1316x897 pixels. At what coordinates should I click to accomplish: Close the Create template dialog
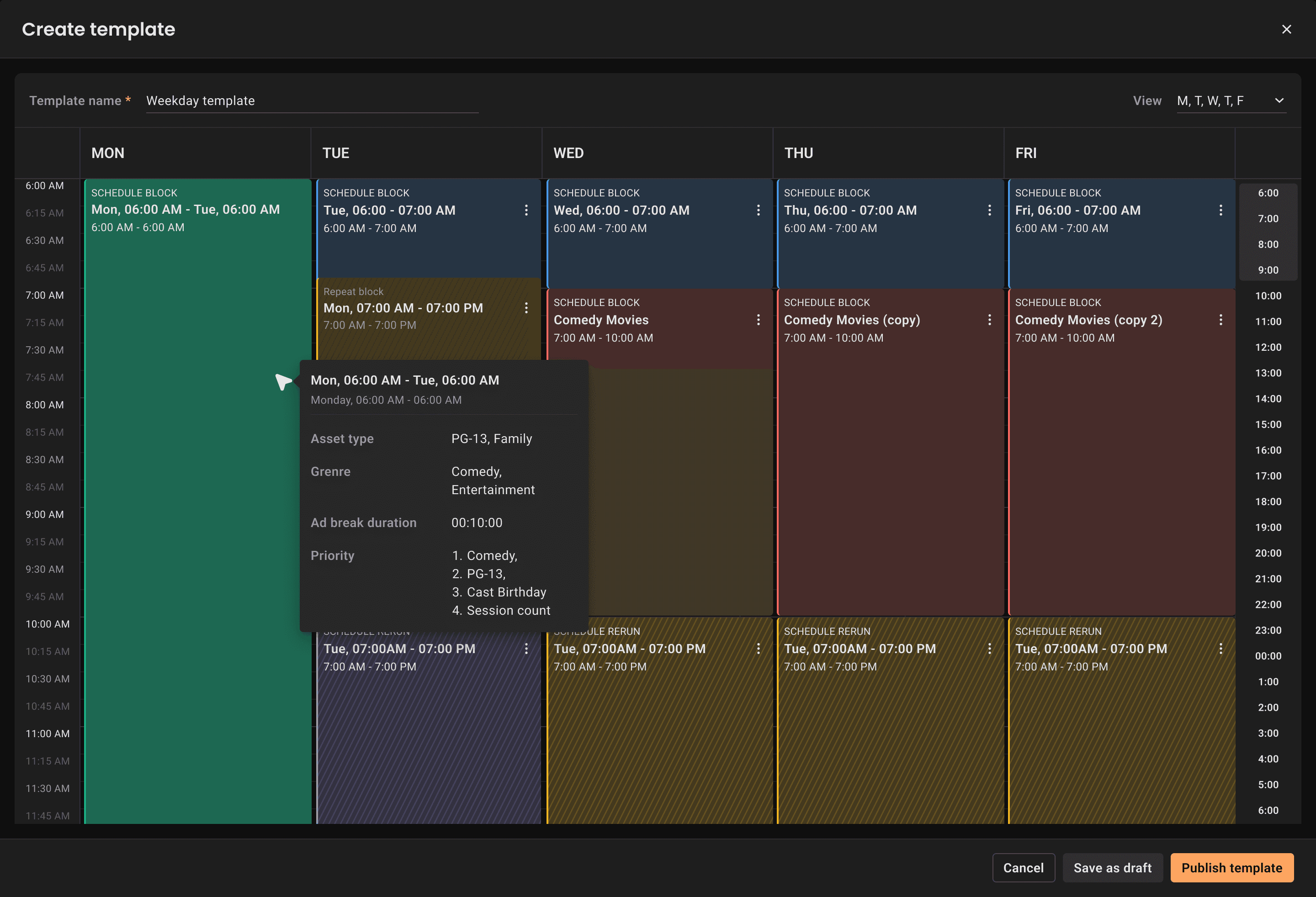point(1286,29)
